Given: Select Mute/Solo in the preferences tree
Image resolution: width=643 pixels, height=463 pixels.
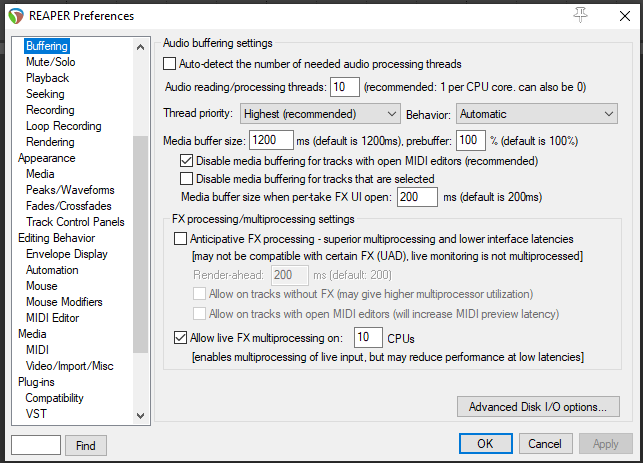Looking at the screenshot, I should pos(50,62).
